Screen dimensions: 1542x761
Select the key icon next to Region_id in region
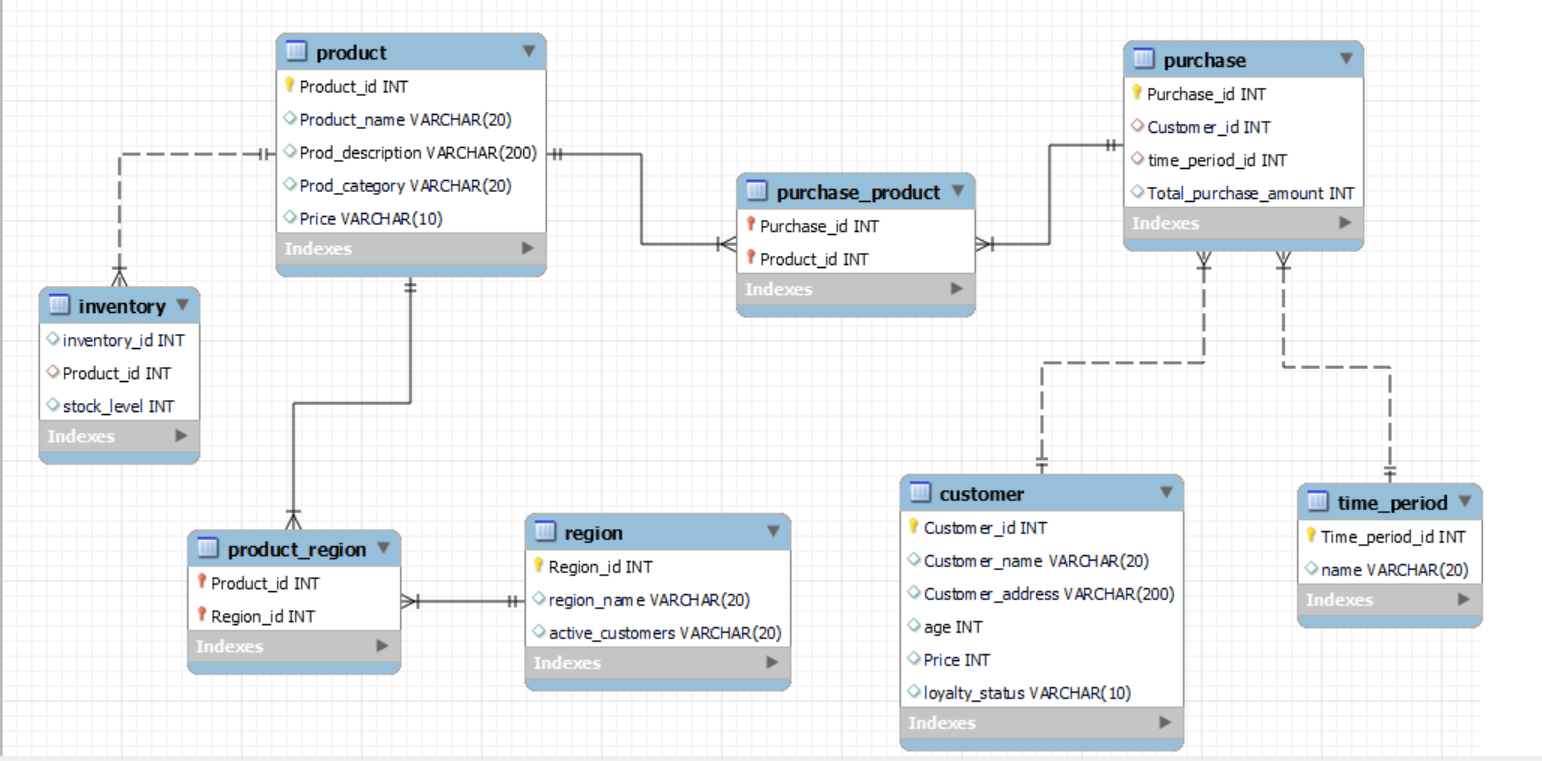click(540, 566)
